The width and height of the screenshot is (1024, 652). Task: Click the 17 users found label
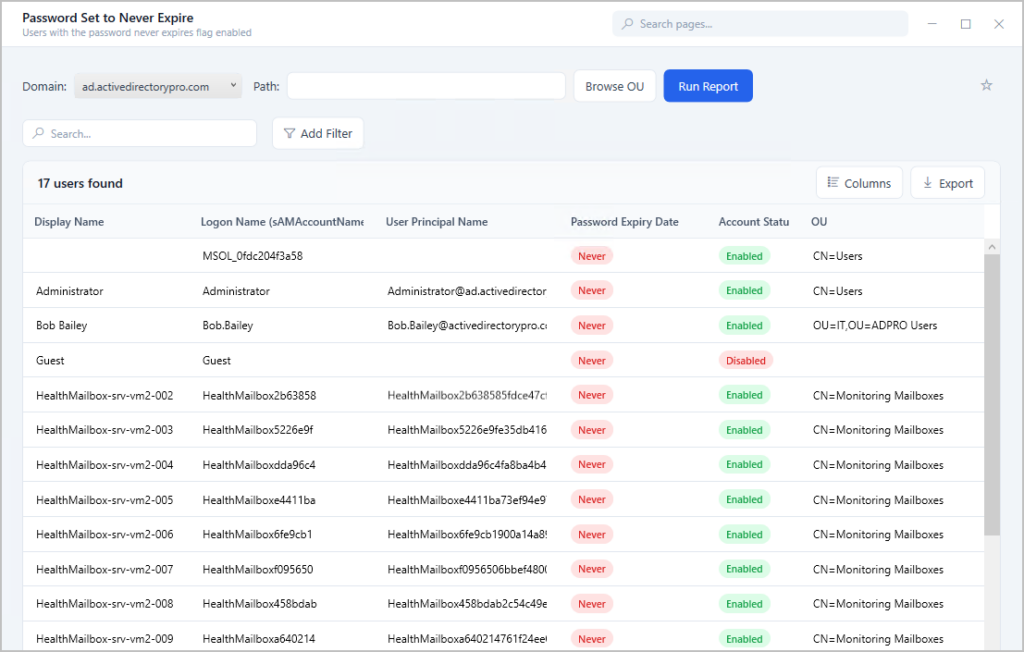[80, 184]
